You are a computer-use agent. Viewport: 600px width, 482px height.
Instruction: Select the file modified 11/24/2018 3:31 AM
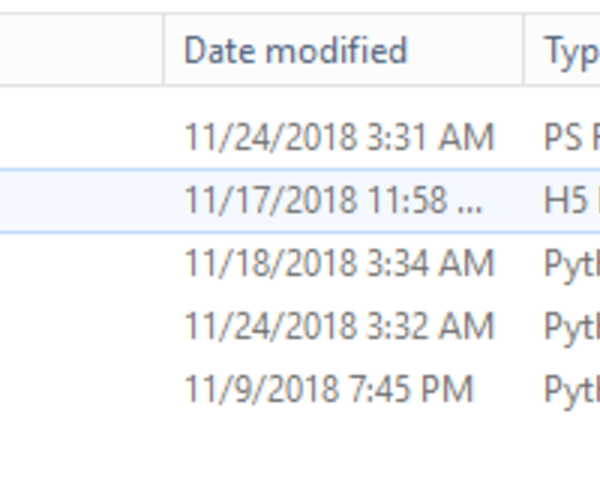339,137
